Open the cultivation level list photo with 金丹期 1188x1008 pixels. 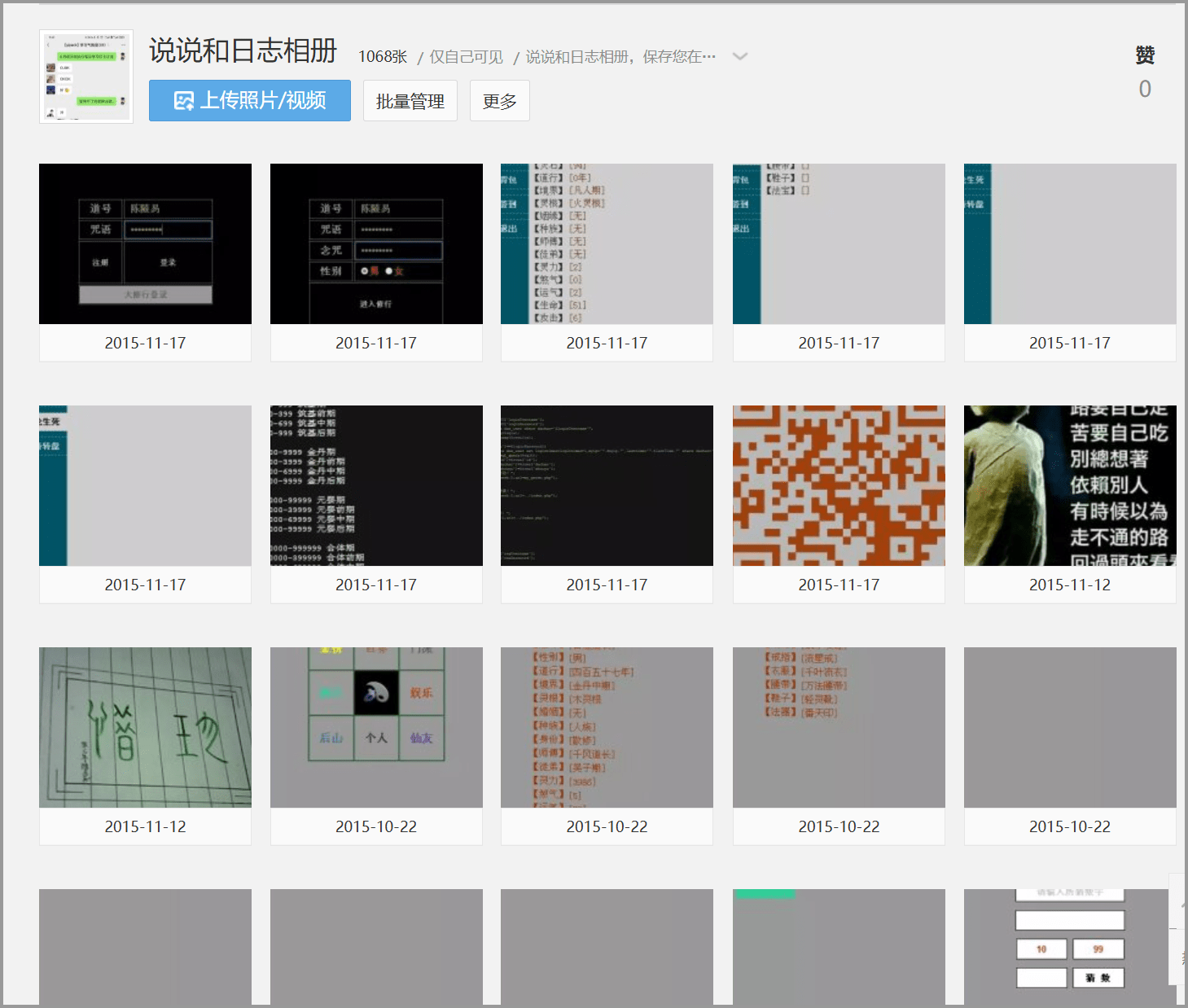click(376, 485)
